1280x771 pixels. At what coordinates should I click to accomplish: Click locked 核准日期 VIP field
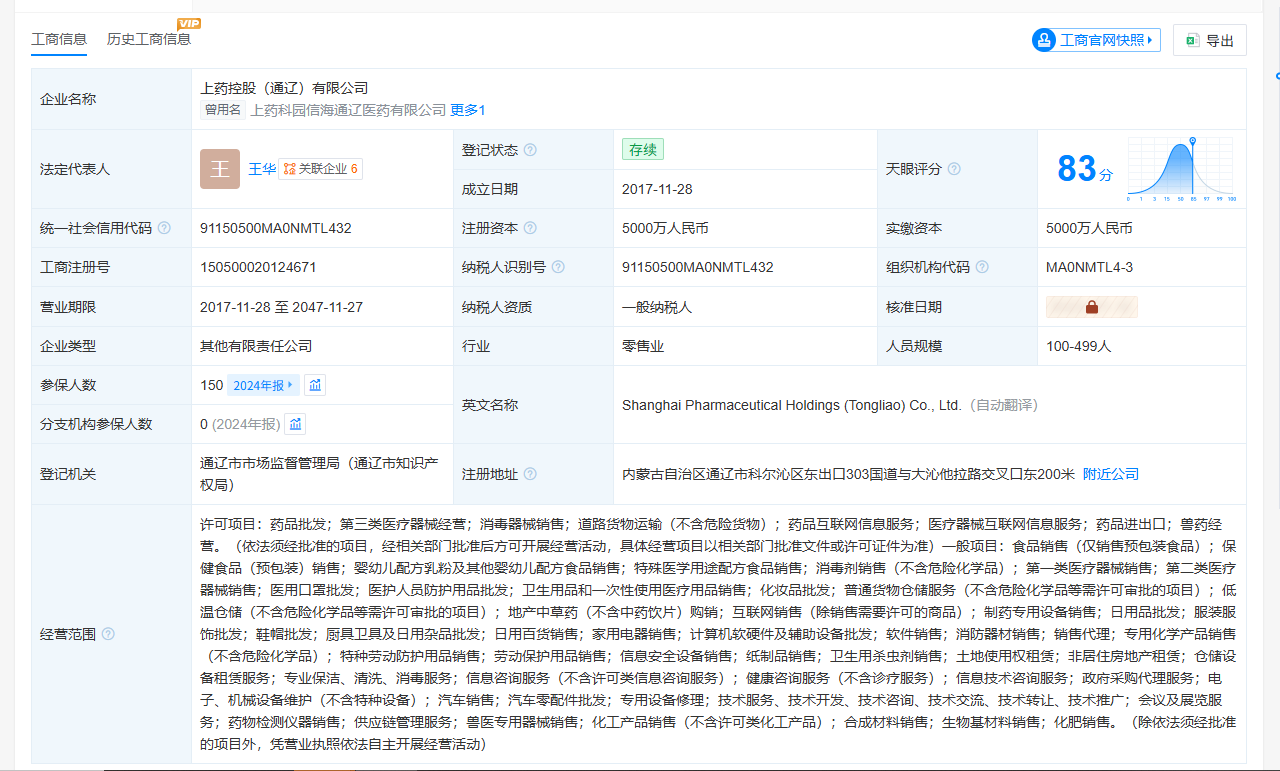pyautogui.click(x=1091, y=307)
